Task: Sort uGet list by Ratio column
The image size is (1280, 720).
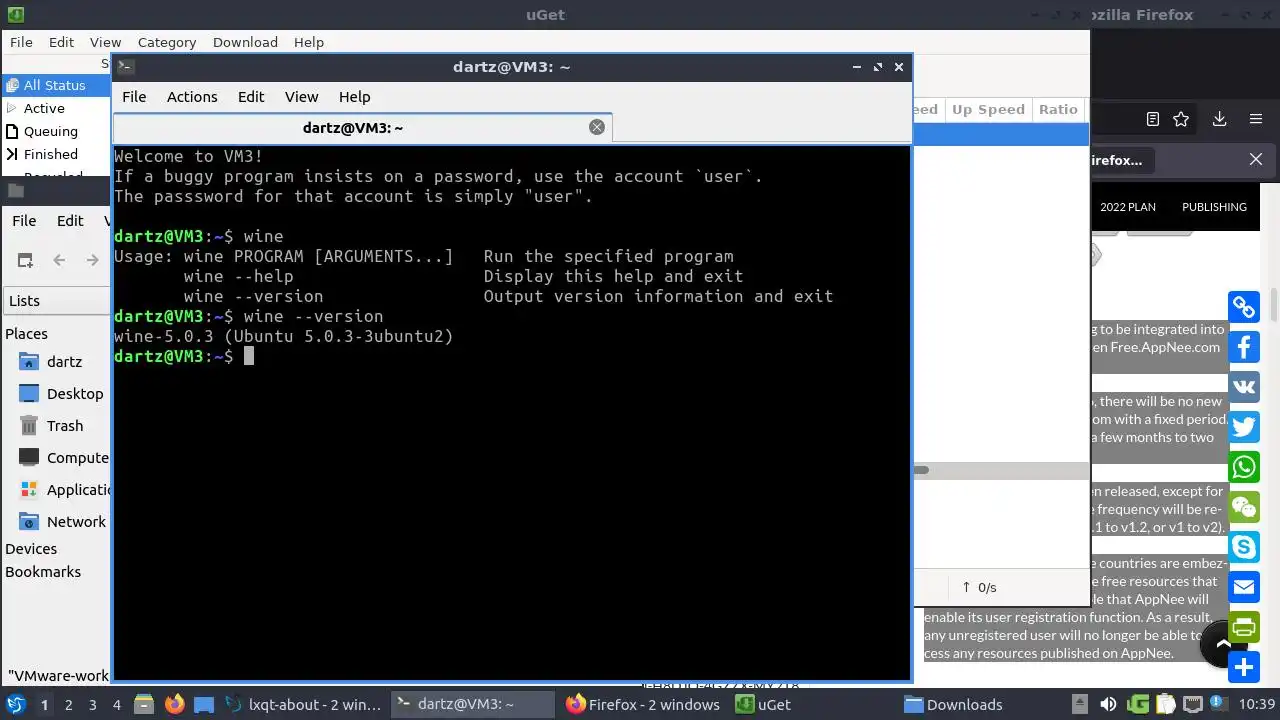Action: click(1058, 109)
